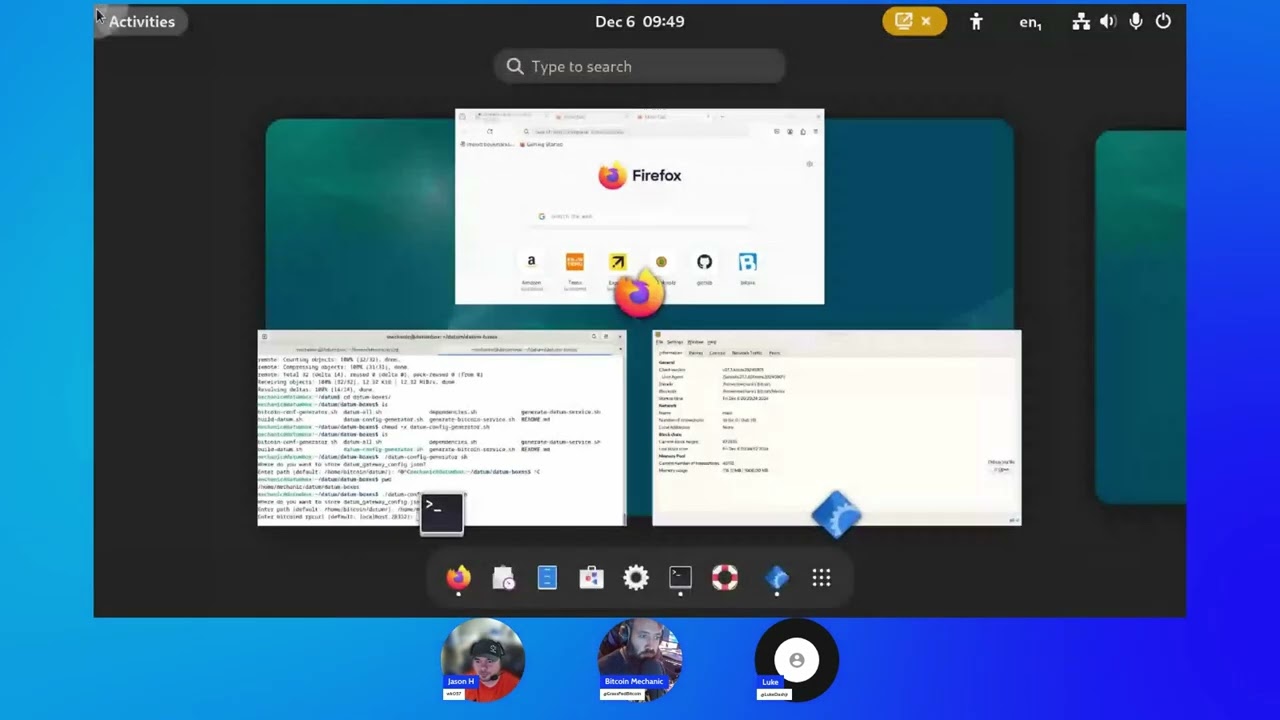Select the terminal window thumbnail
Screen dimensions: 1280x720
441,427
